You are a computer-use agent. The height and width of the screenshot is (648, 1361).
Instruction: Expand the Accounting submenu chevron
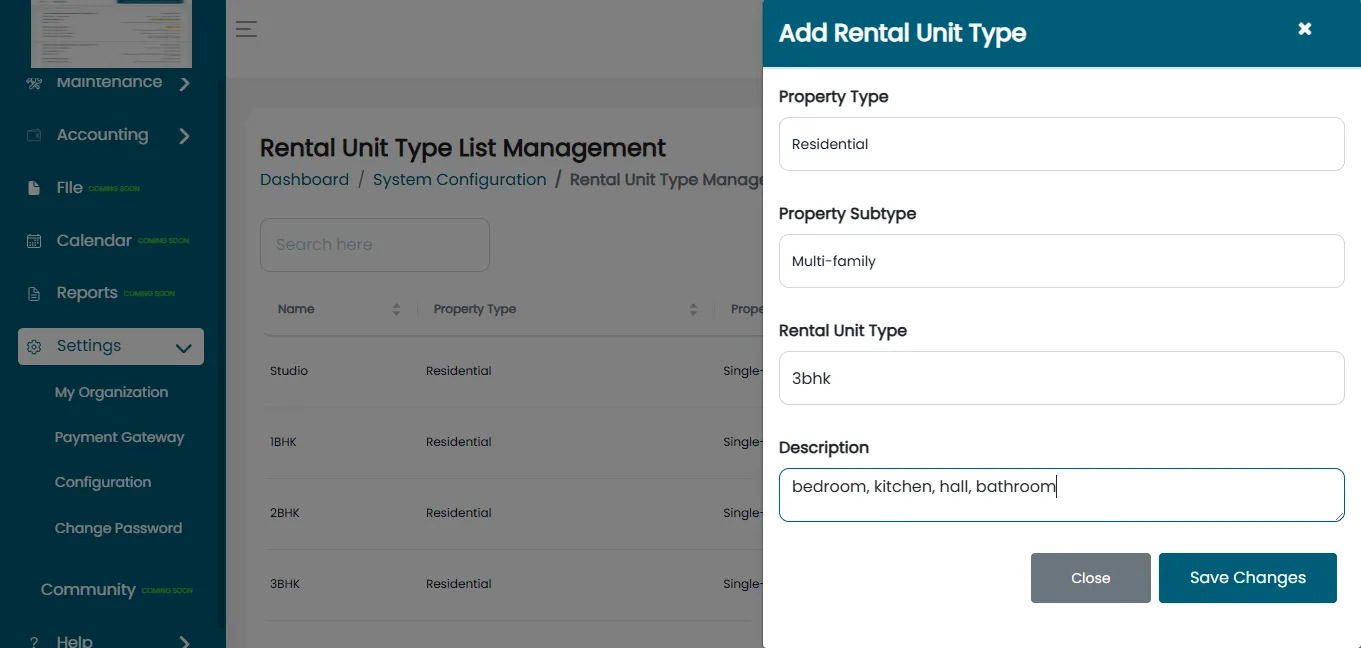click(x=184, y=136)
